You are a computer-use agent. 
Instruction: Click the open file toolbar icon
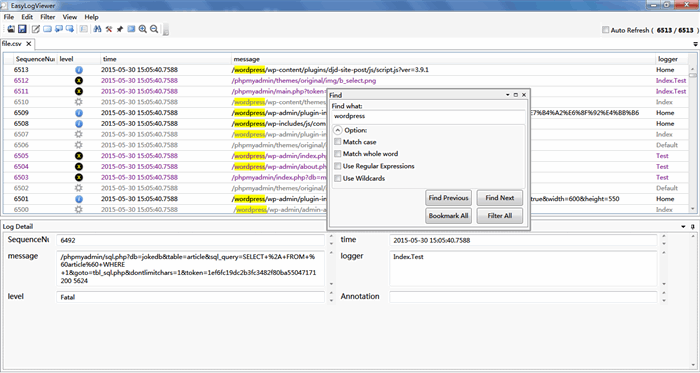click(11, 29)
